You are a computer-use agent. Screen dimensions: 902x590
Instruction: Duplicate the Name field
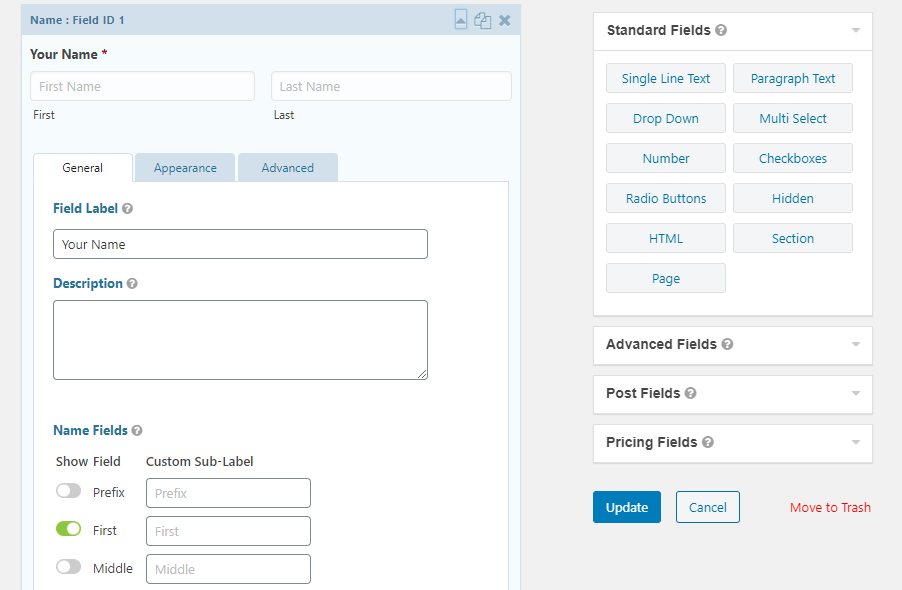[x=483, y=19]
